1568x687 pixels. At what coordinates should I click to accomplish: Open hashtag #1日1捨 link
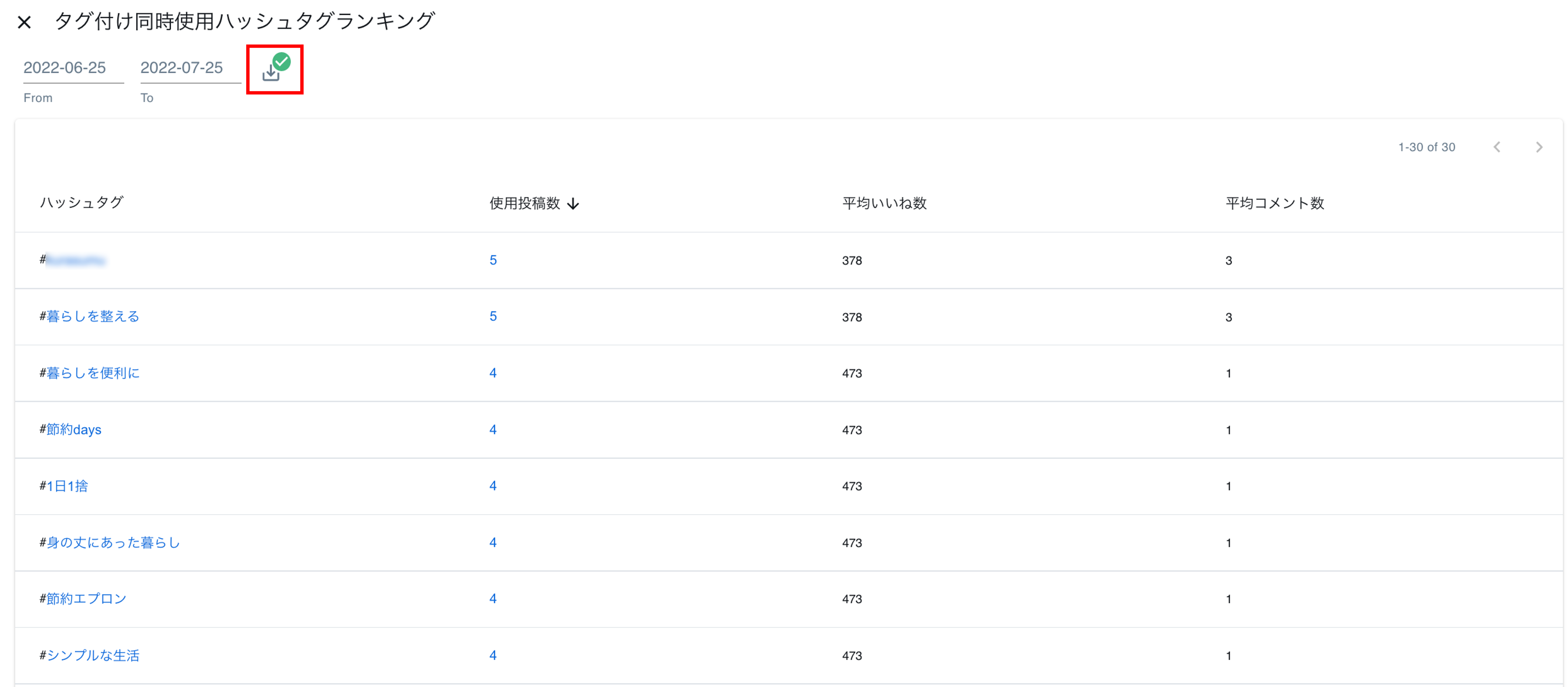[x=67, y=486]
